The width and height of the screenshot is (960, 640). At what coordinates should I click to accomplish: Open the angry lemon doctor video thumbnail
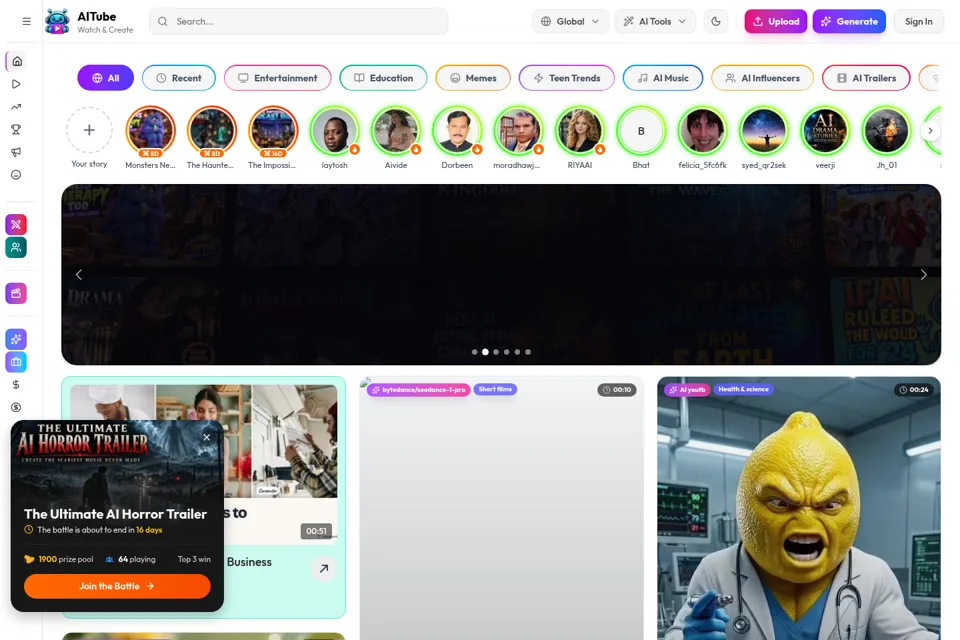[799, 508]
